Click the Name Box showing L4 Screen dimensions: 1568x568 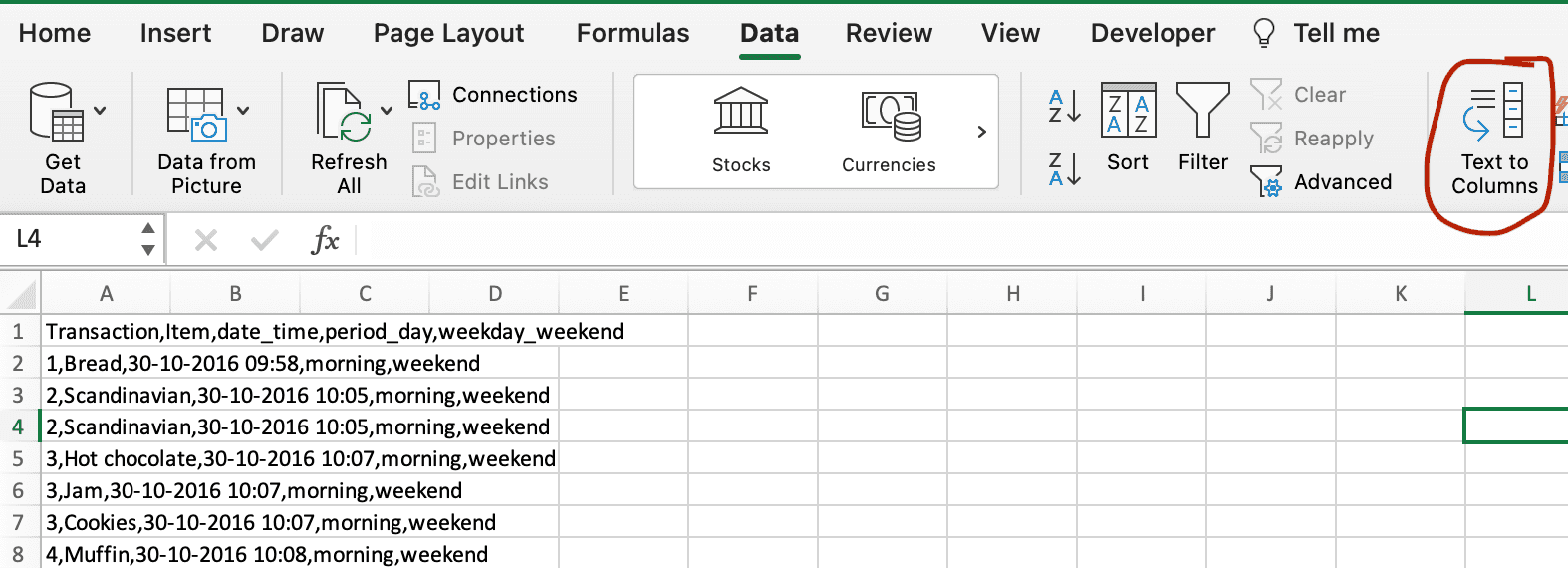point(70,239)
